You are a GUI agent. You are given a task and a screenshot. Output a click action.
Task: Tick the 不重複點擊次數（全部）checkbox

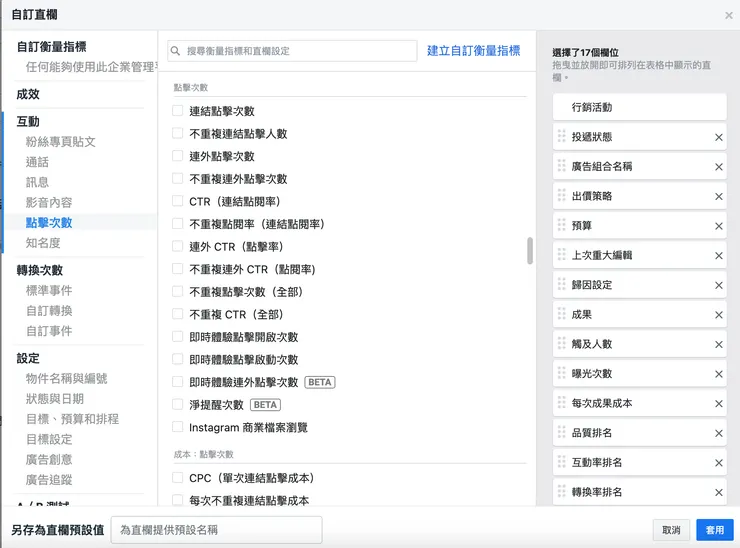[x=177, y=291]
